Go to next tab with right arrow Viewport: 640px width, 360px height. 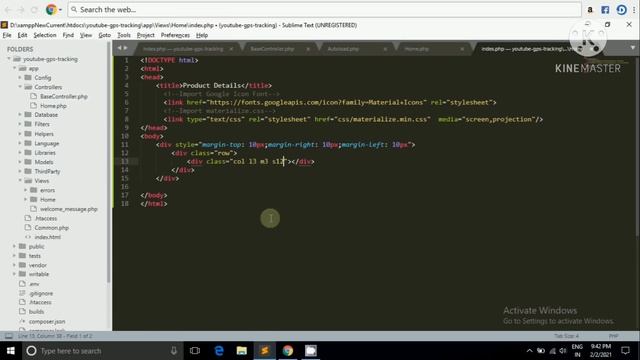125,48
